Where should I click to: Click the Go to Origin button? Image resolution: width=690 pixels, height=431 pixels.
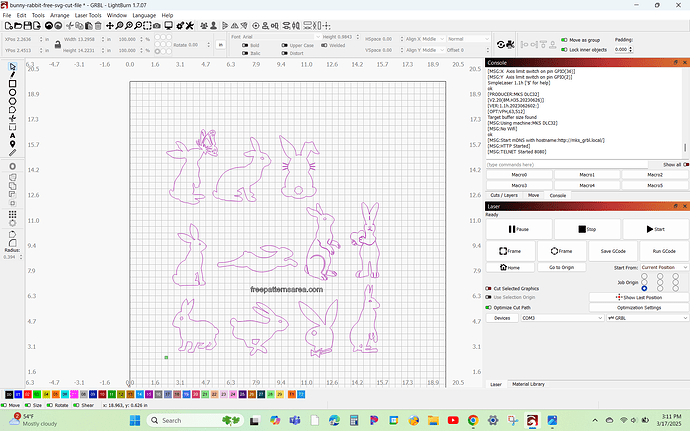click(x=562, y=267)
